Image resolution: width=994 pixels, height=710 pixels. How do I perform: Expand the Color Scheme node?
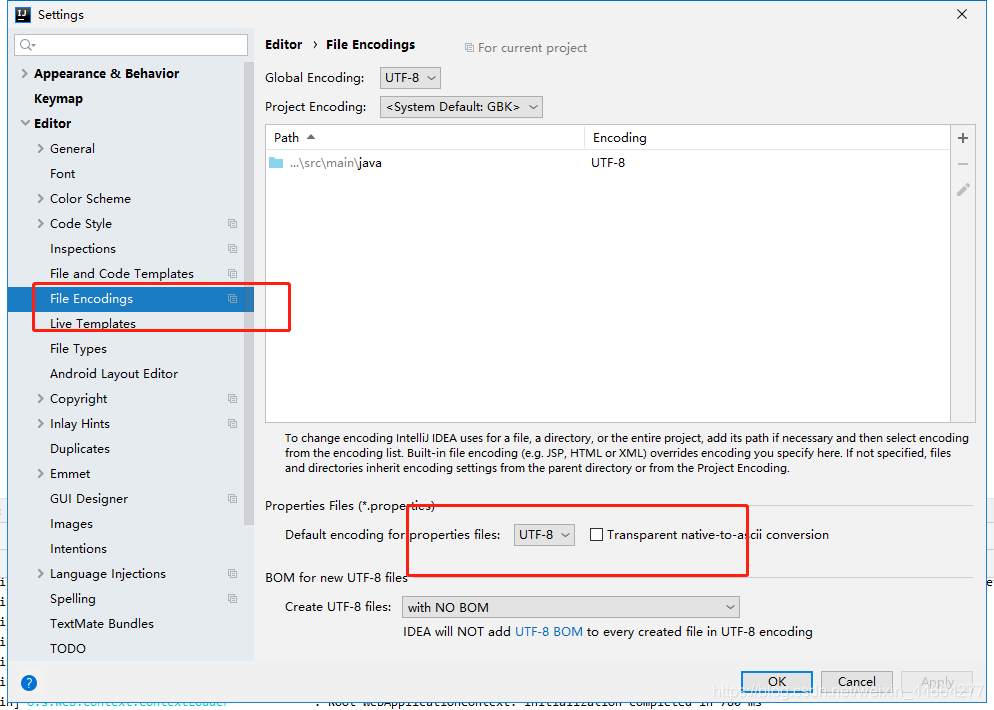pos(41,198)
